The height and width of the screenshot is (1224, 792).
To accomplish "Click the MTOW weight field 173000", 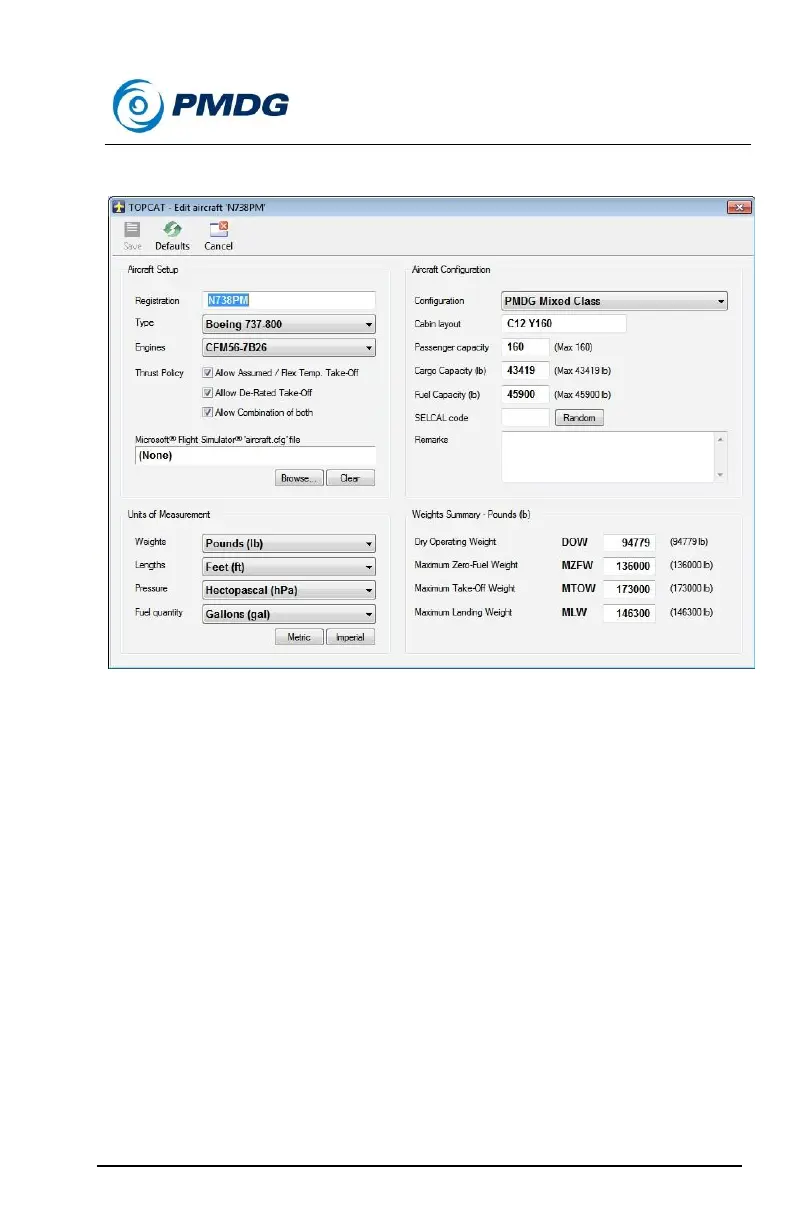I will coord(629,589).
